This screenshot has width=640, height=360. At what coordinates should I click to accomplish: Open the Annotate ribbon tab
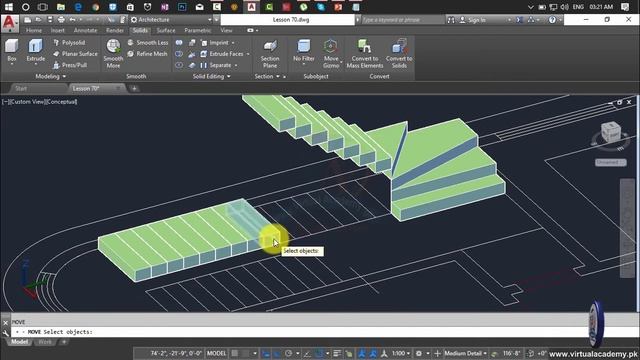pos(85,31)
